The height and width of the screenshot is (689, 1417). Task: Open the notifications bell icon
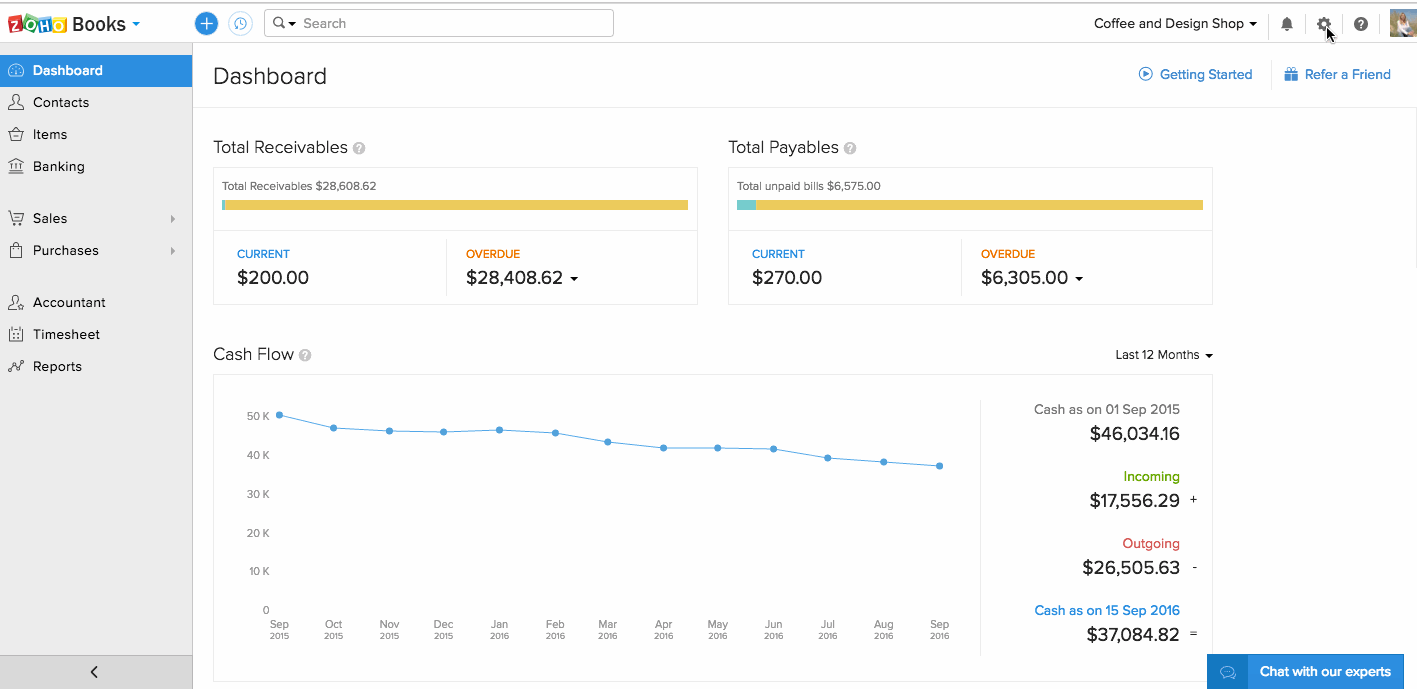(1287, 24)
